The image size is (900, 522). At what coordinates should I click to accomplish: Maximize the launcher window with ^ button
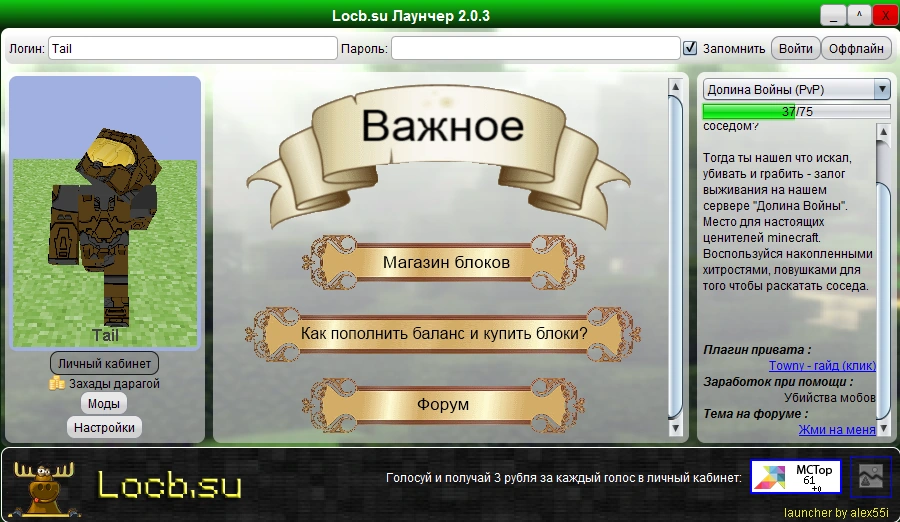(859, 16)
